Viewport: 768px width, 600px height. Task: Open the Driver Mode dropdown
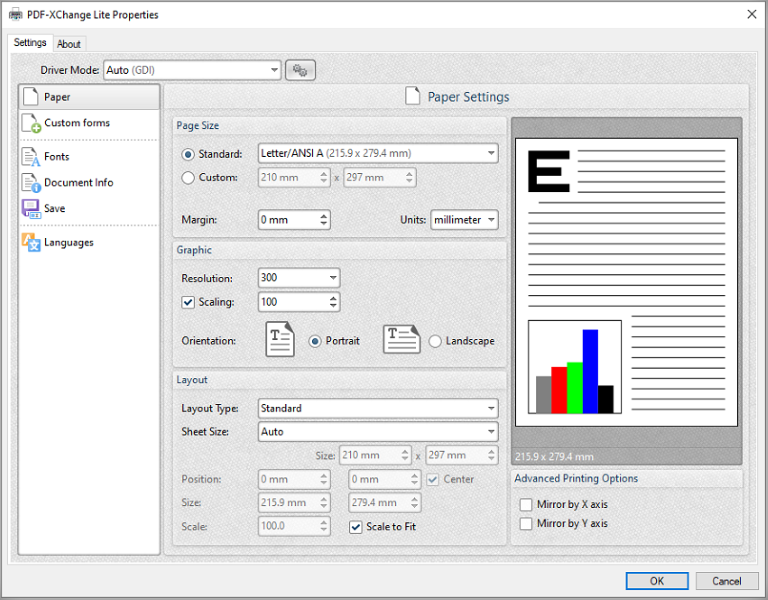(x=192, y=70)
